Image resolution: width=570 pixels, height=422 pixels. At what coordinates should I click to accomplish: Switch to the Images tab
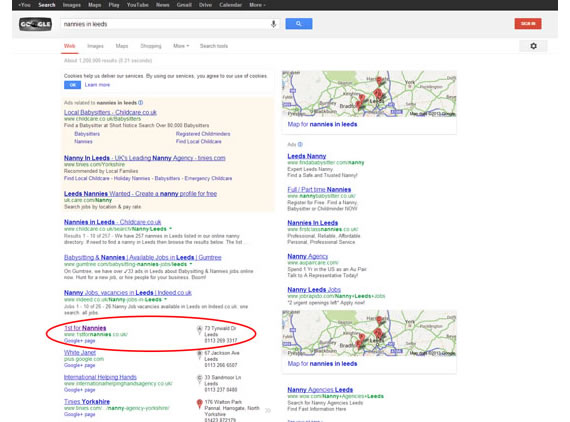tap(95, 46)
